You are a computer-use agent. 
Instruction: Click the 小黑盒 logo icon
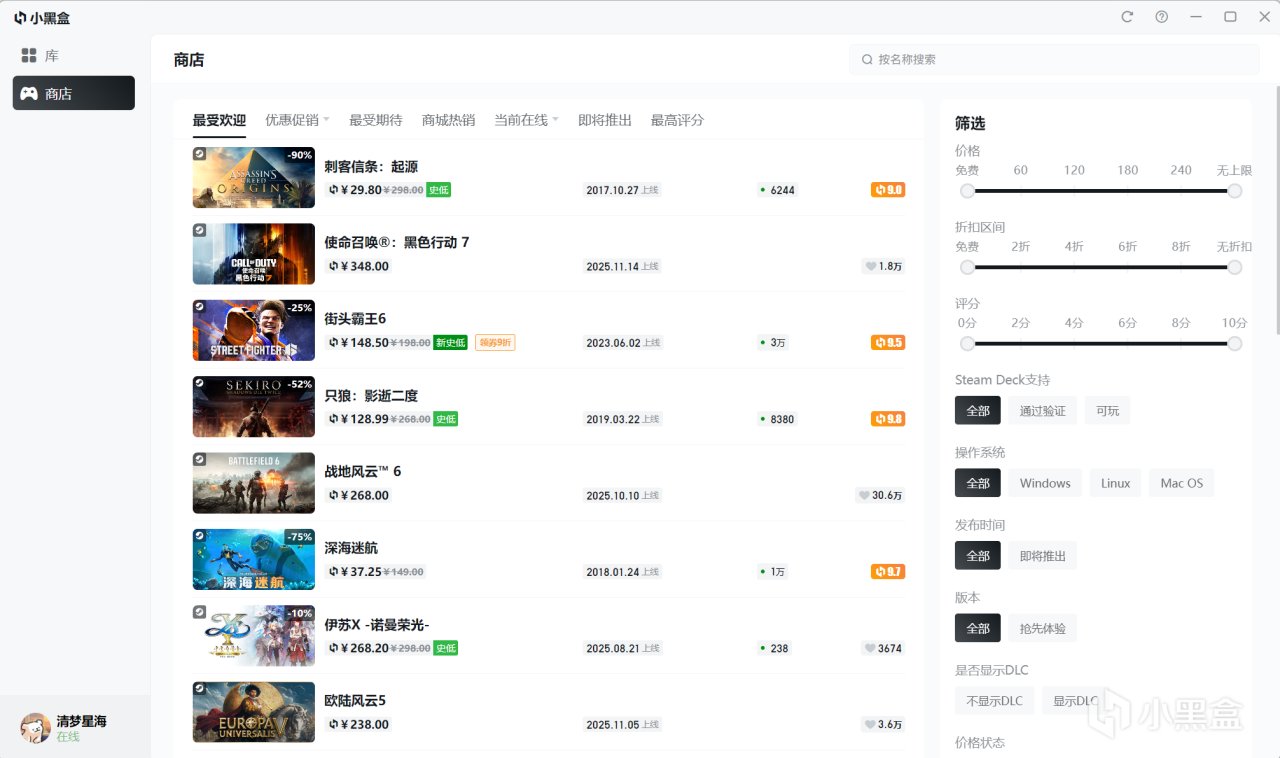(x=19, y=18)
